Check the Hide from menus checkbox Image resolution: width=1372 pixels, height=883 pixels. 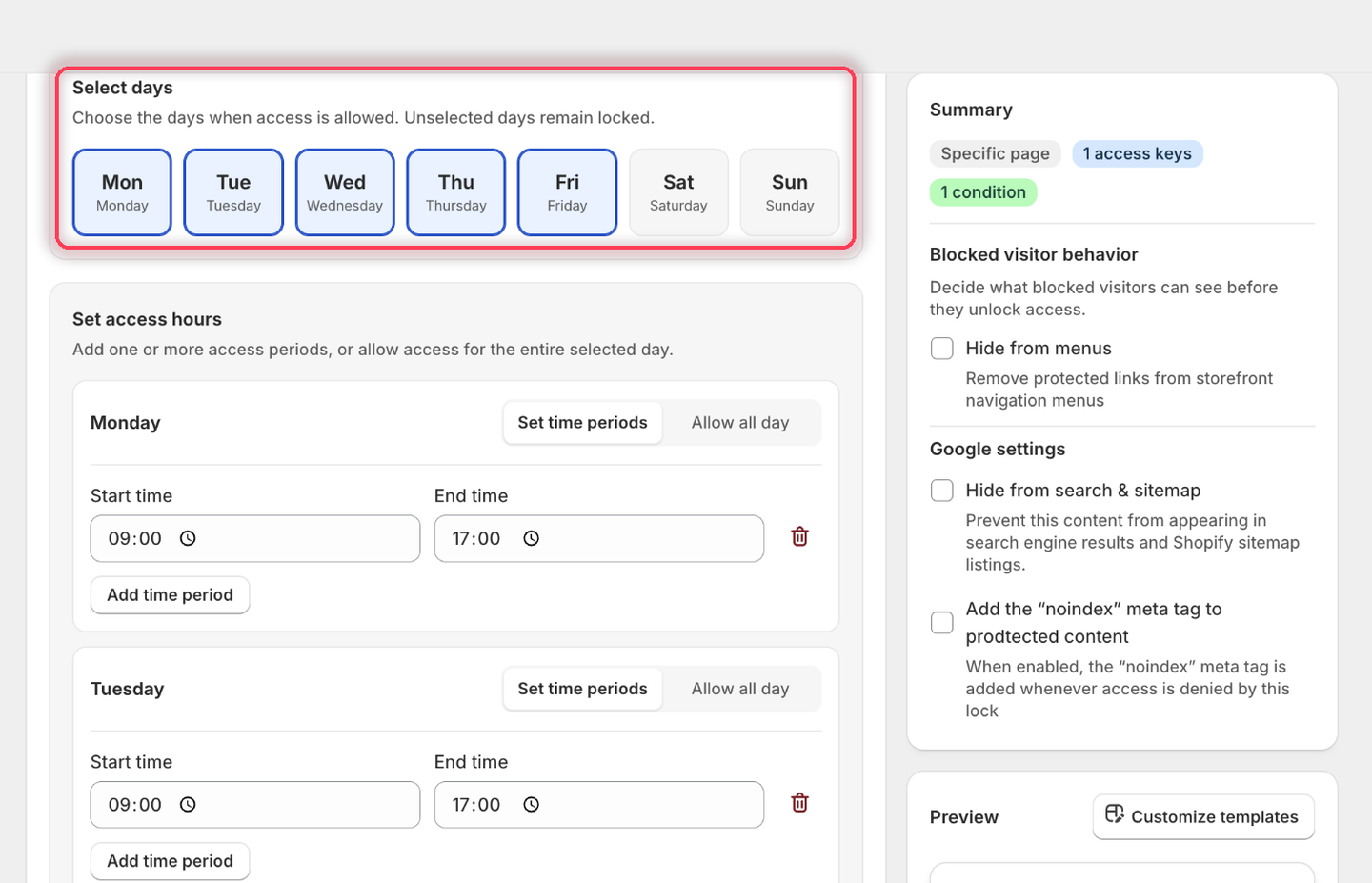(x=942, y=349)
